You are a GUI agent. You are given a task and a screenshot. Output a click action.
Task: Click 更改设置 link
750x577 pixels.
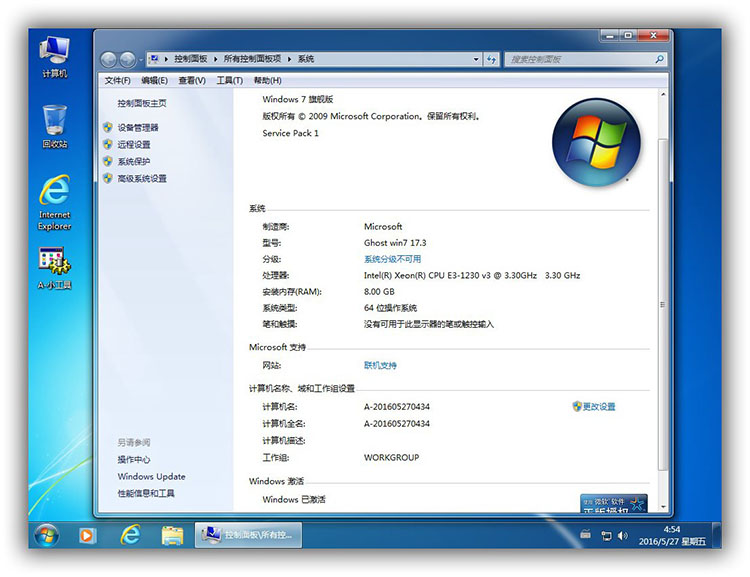(599, 407)
